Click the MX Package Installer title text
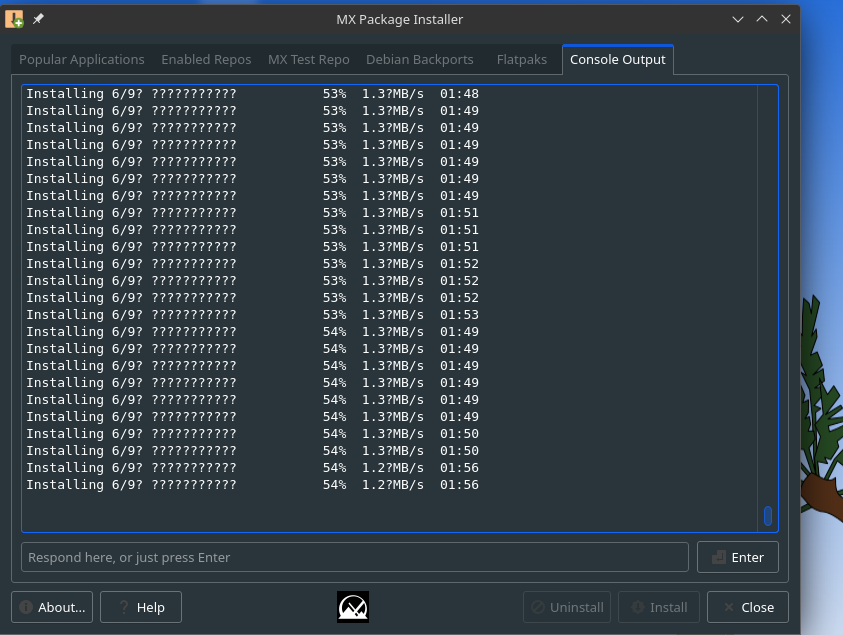 [x=399, y=19]
